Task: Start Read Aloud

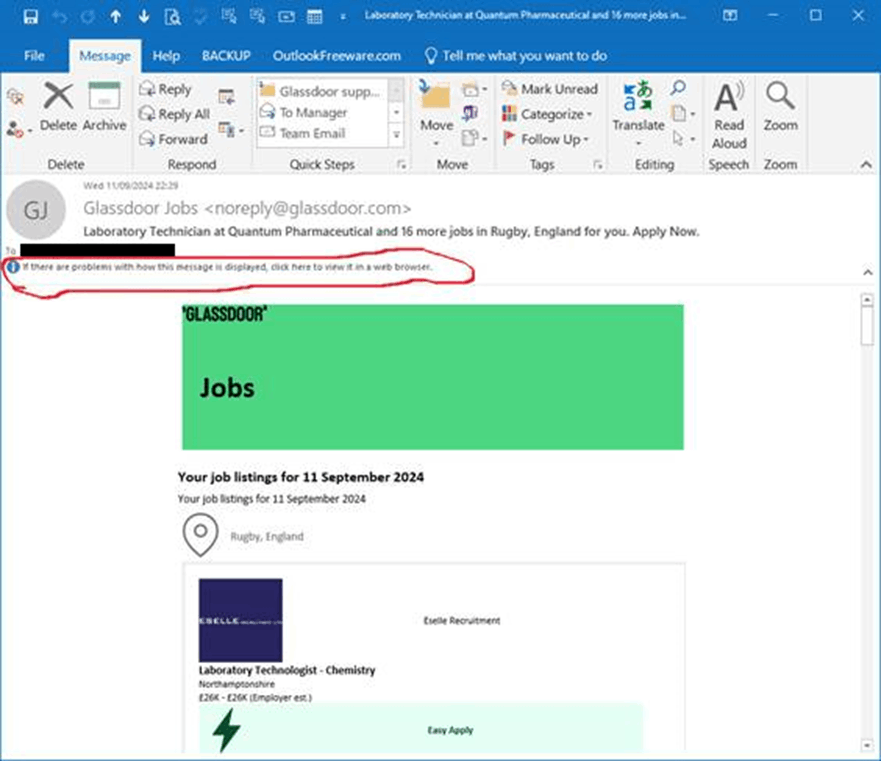Action: (729, 115)
